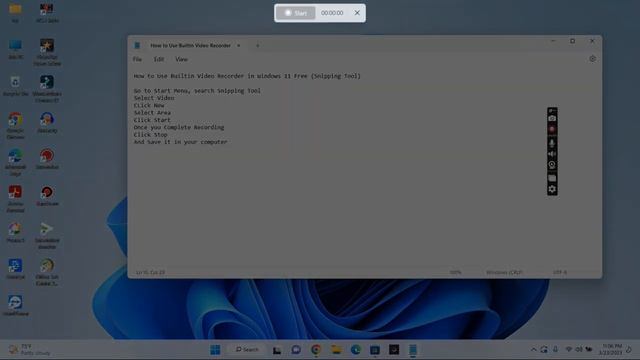Open Microsoft Edge from the taskbar
This screenshot has height=360, width=640.
coord(356,350)
